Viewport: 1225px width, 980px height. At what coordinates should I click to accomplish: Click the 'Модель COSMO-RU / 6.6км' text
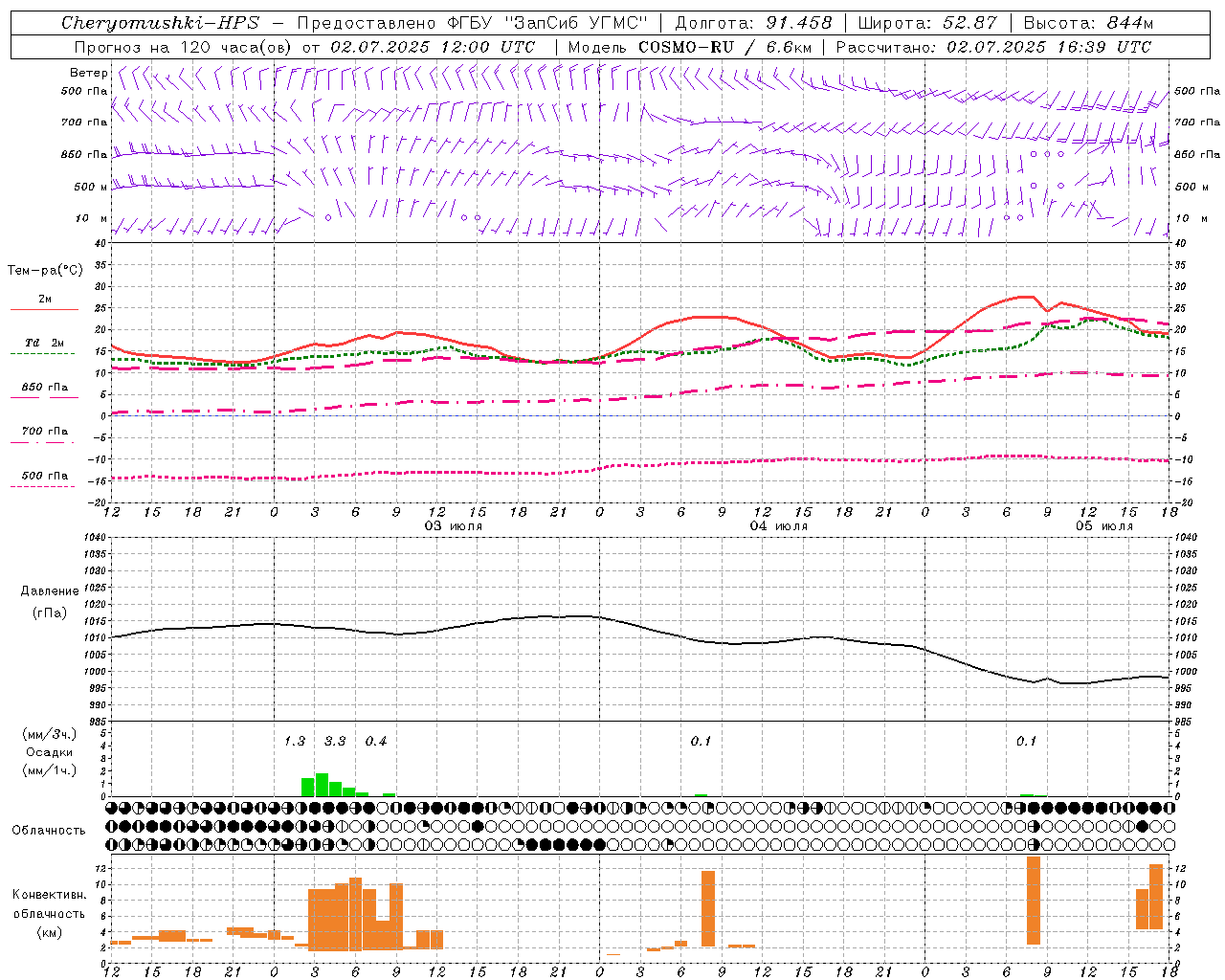pos(690,47)
